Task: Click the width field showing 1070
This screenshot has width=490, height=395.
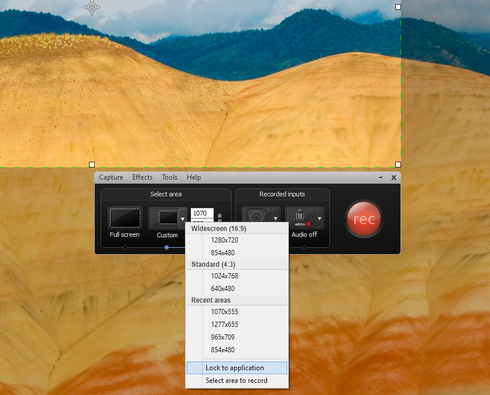Action: [202, 213]
